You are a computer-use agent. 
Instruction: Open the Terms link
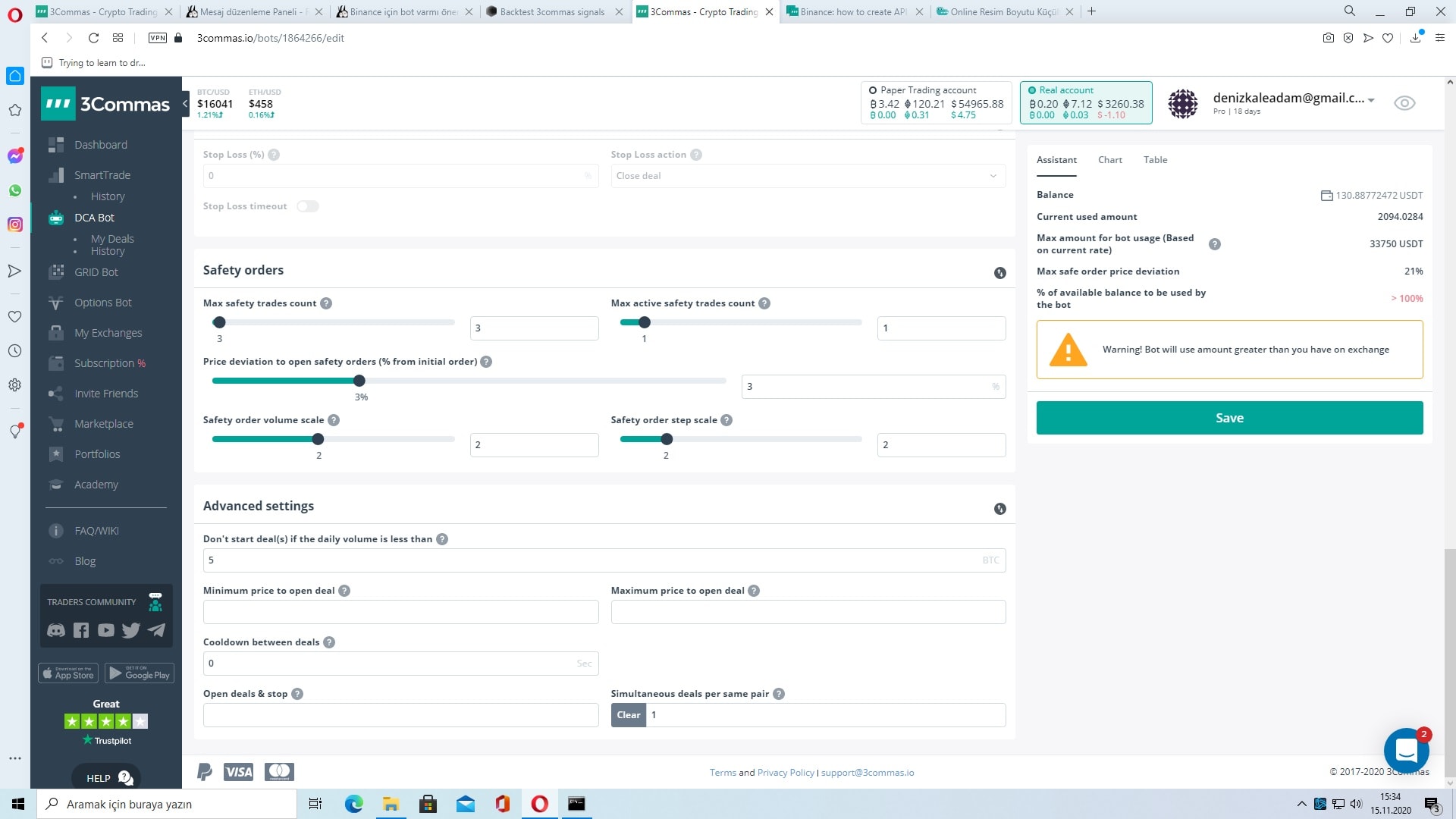723,773
